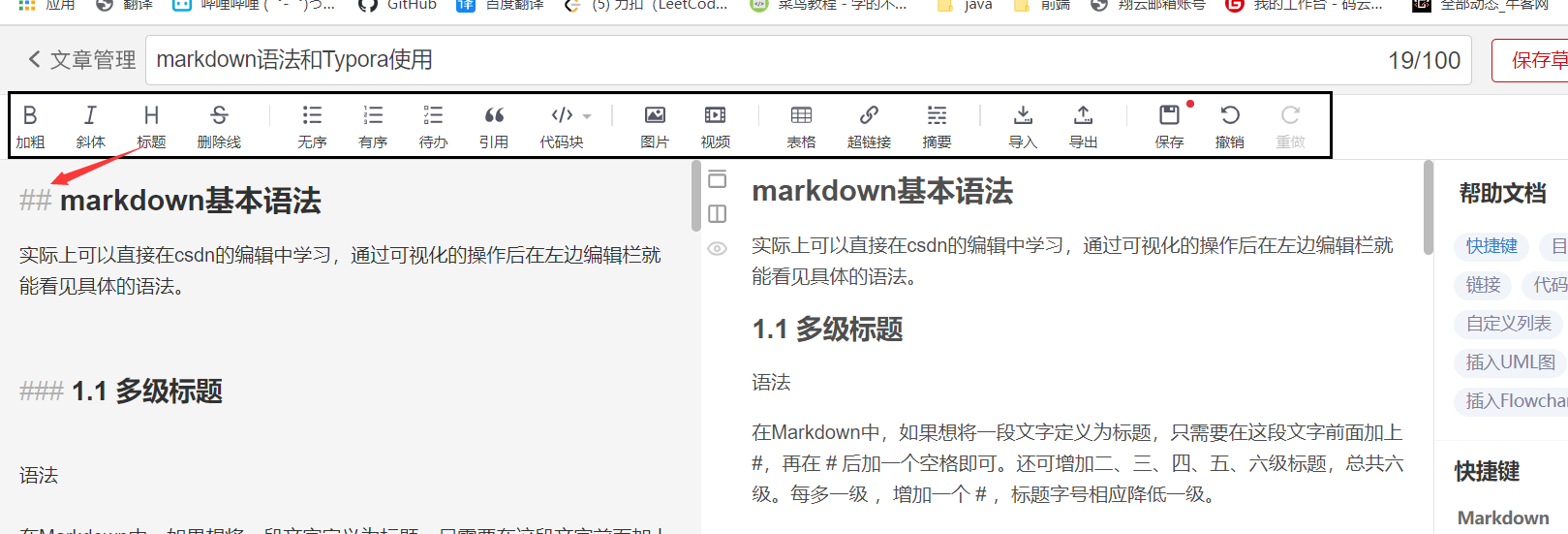Image resolution: width=1568 pixels, height=534 pixels.
Task: Click the 帮助文档 sidebar title
Action: point(1502,194)
